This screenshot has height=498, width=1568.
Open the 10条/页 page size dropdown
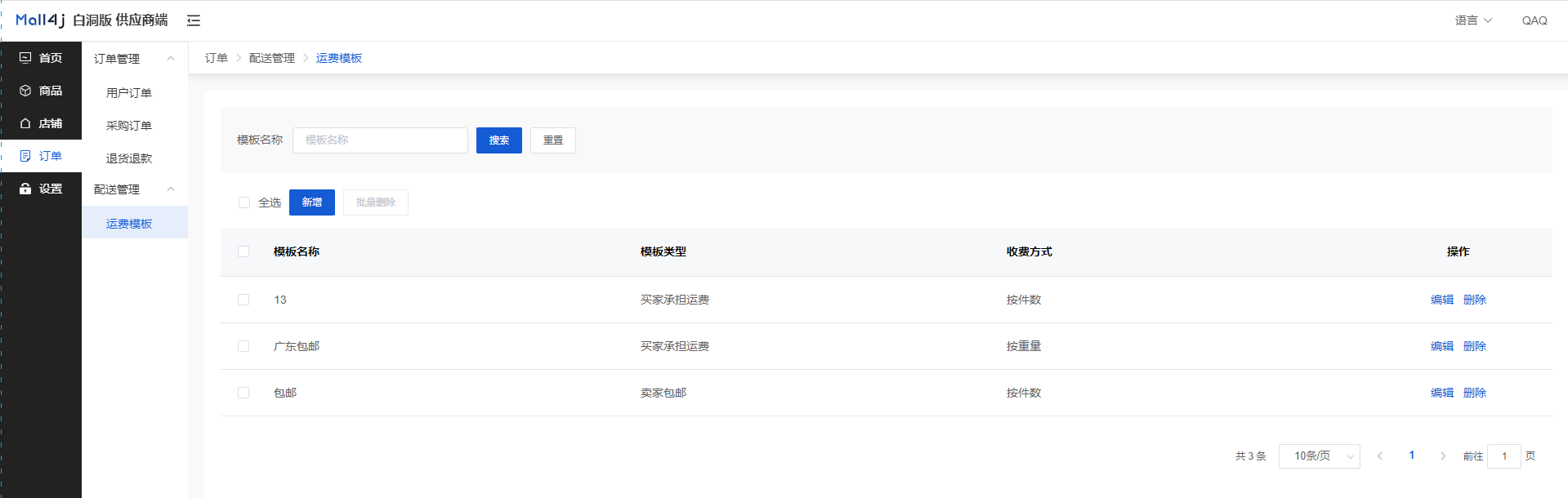[x=1320, y=456]
